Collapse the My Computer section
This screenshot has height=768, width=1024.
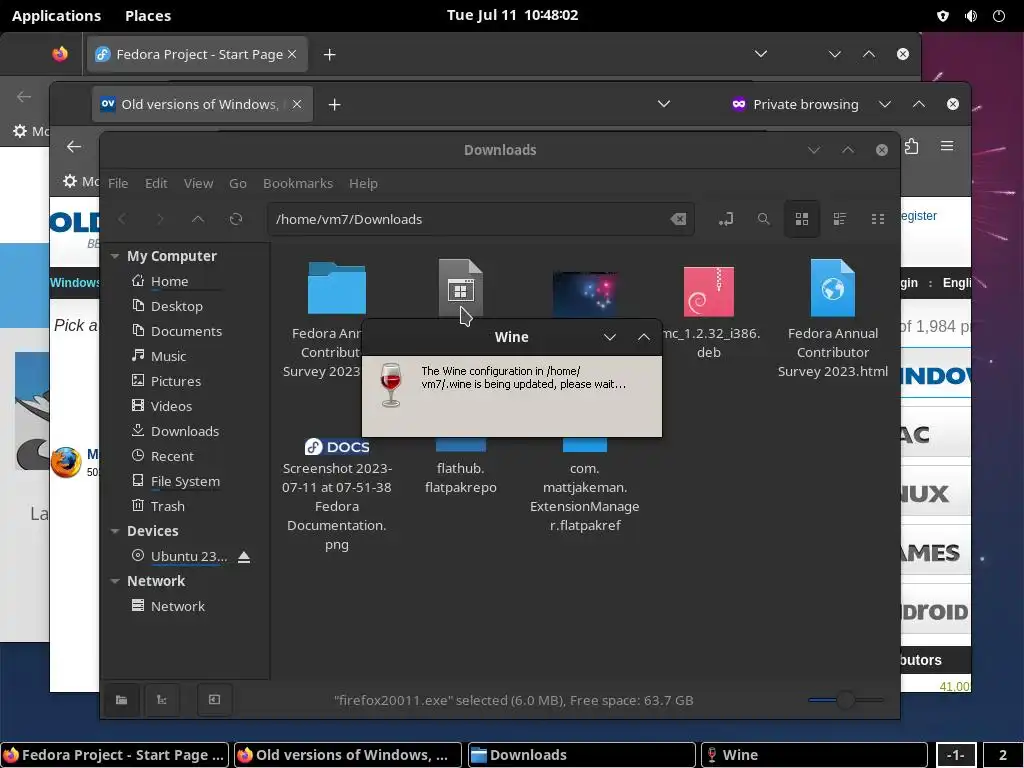tap(115, 256)
